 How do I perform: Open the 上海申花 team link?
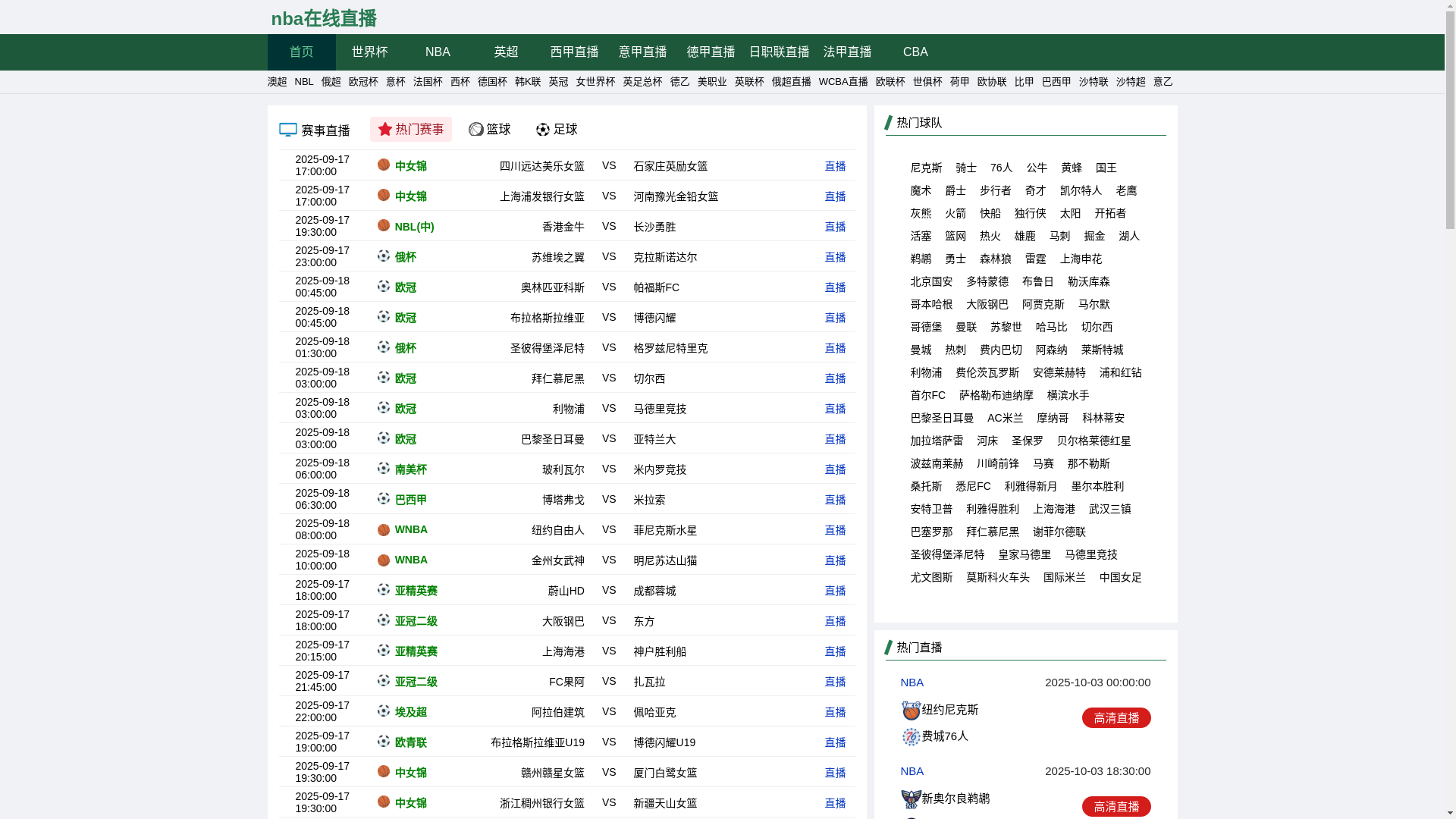tap(1081, 259)
